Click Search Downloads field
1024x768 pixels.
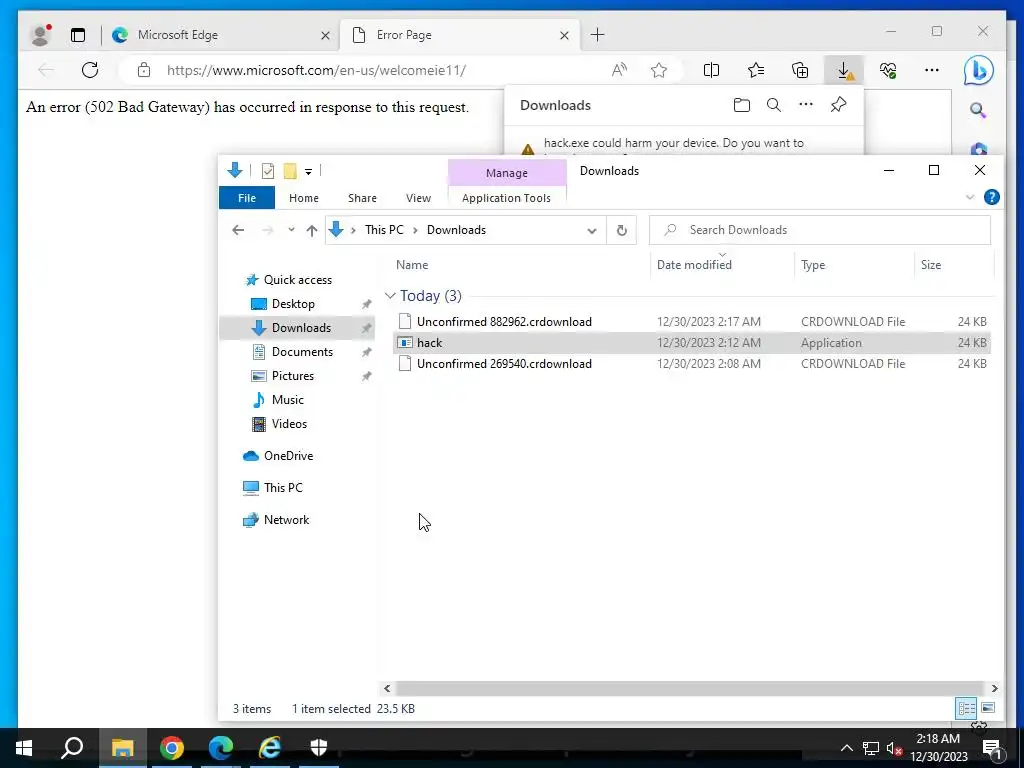(x=820, y=230)
